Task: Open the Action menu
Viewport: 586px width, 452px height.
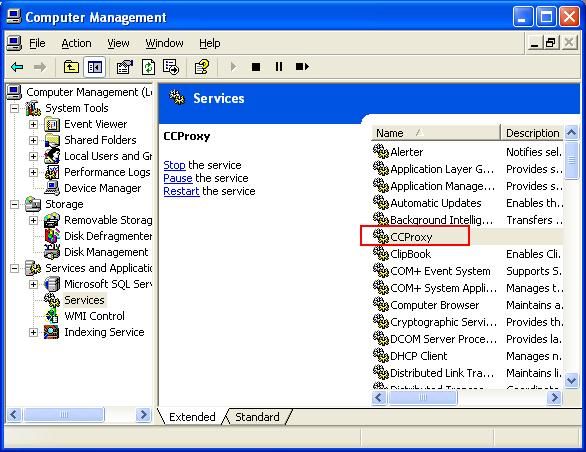Action: pos(76,43)
